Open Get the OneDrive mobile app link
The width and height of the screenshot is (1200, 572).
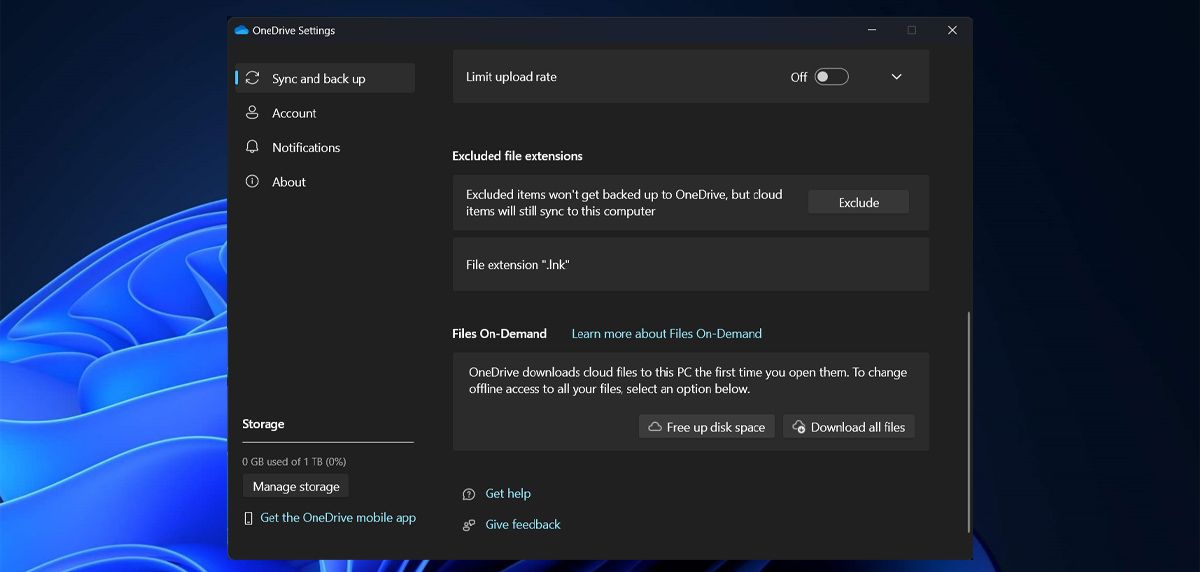pos(338,518)
